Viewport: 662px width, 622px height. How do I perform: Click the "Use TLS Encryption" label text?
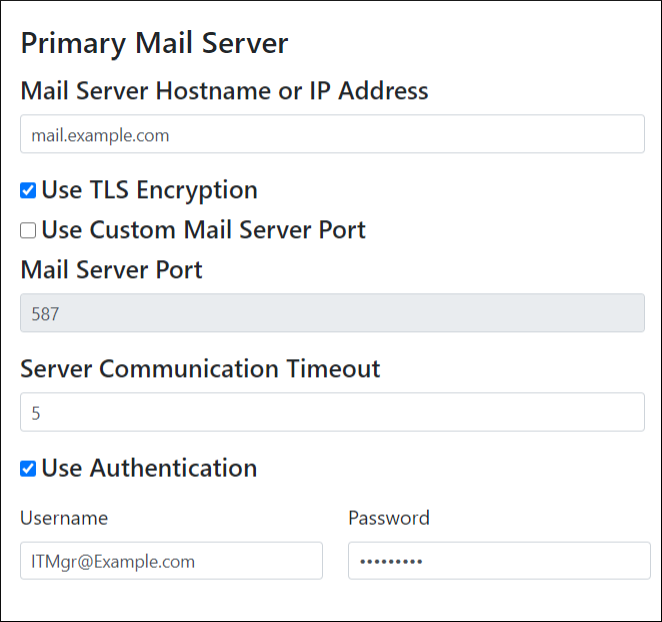click(x=149, y=190)
